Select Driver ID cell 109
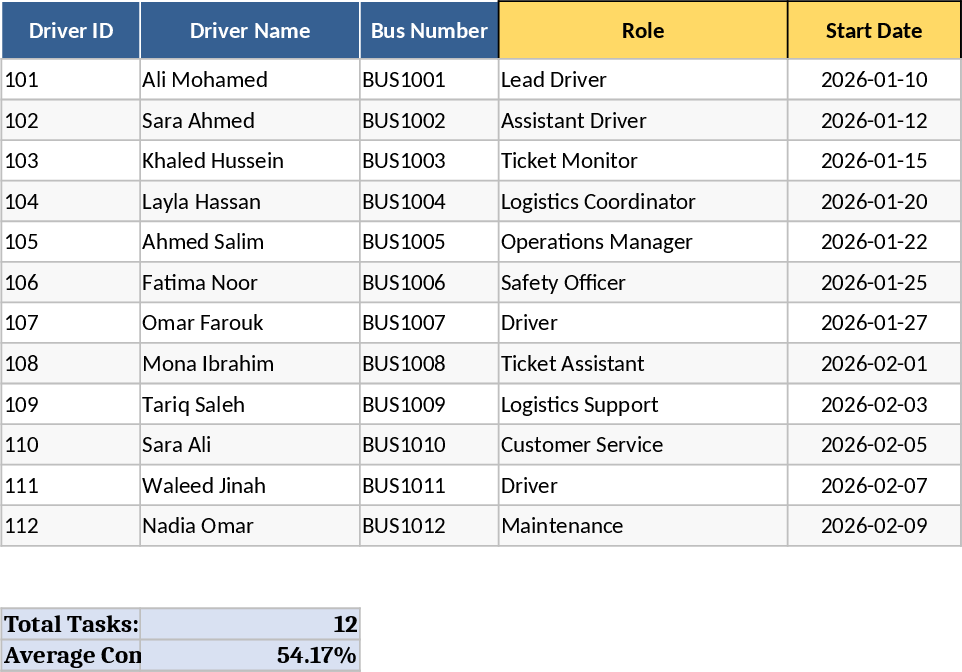 point(71,405)
